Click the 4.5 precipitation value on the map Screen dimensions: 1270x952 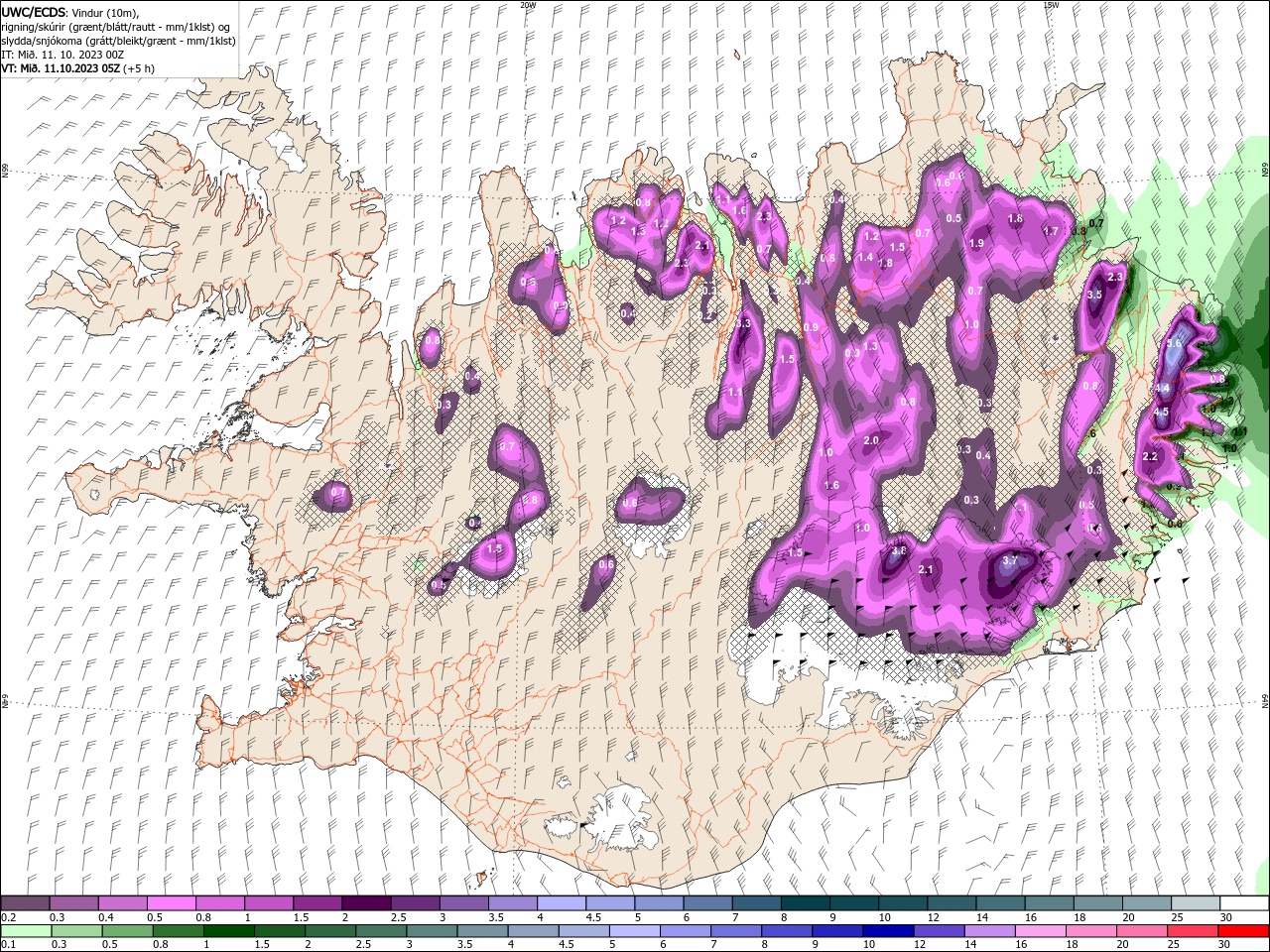click(x=1161, y=412)
